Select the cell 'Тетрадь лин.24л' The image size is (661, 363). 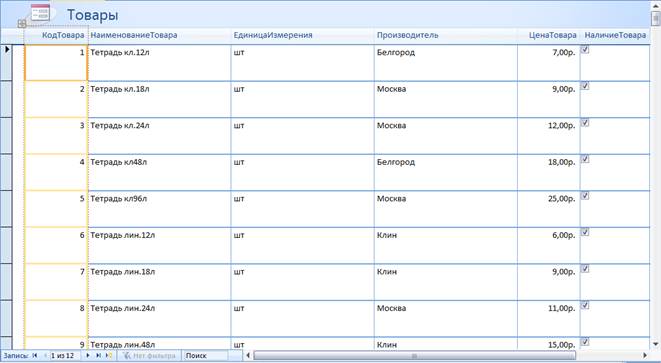tap(159, 318)
